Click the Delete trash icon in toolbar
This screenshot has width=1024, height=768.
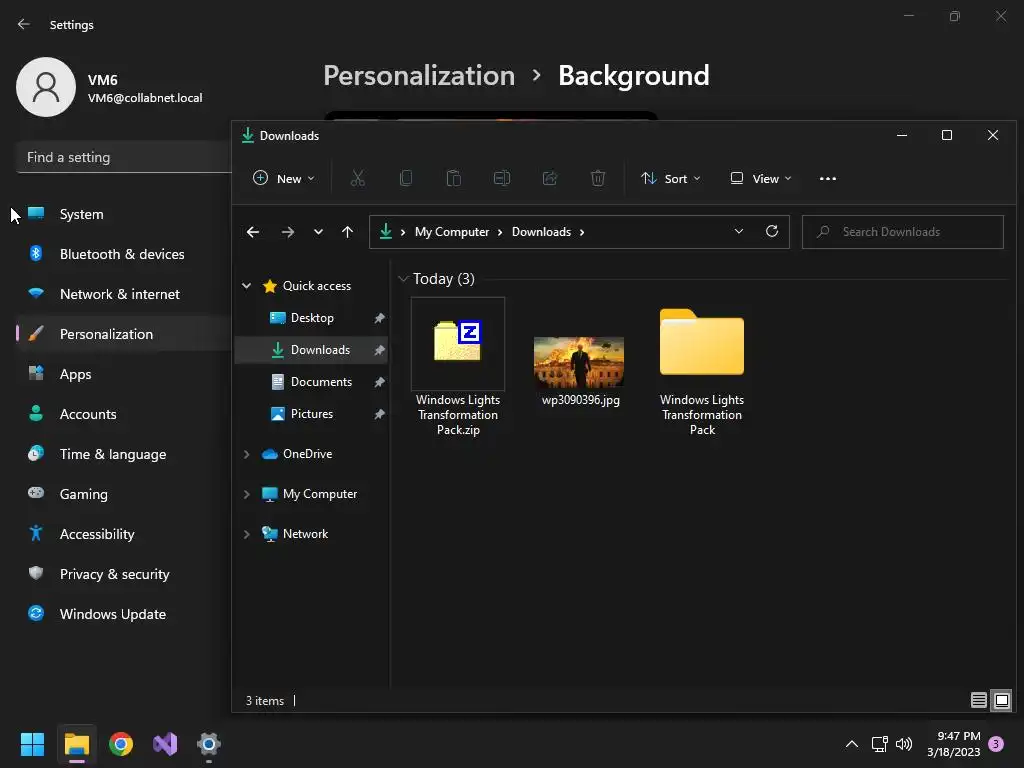[x=598, y=178]
